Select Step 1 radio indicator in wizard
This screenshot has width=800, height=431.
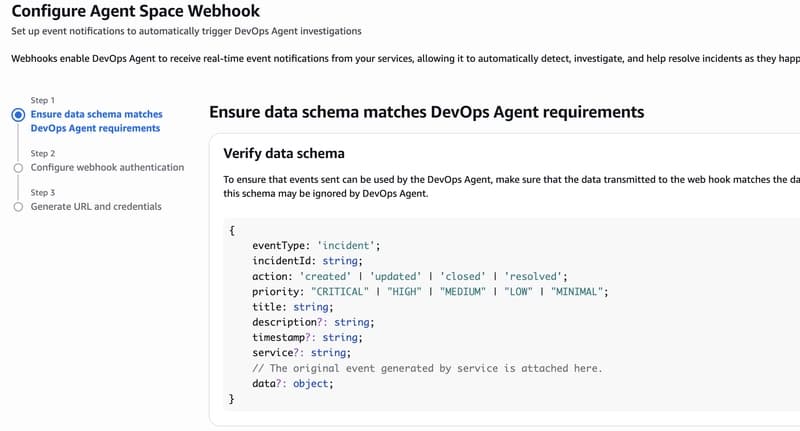pyautogui.click(x=18, y=115)
